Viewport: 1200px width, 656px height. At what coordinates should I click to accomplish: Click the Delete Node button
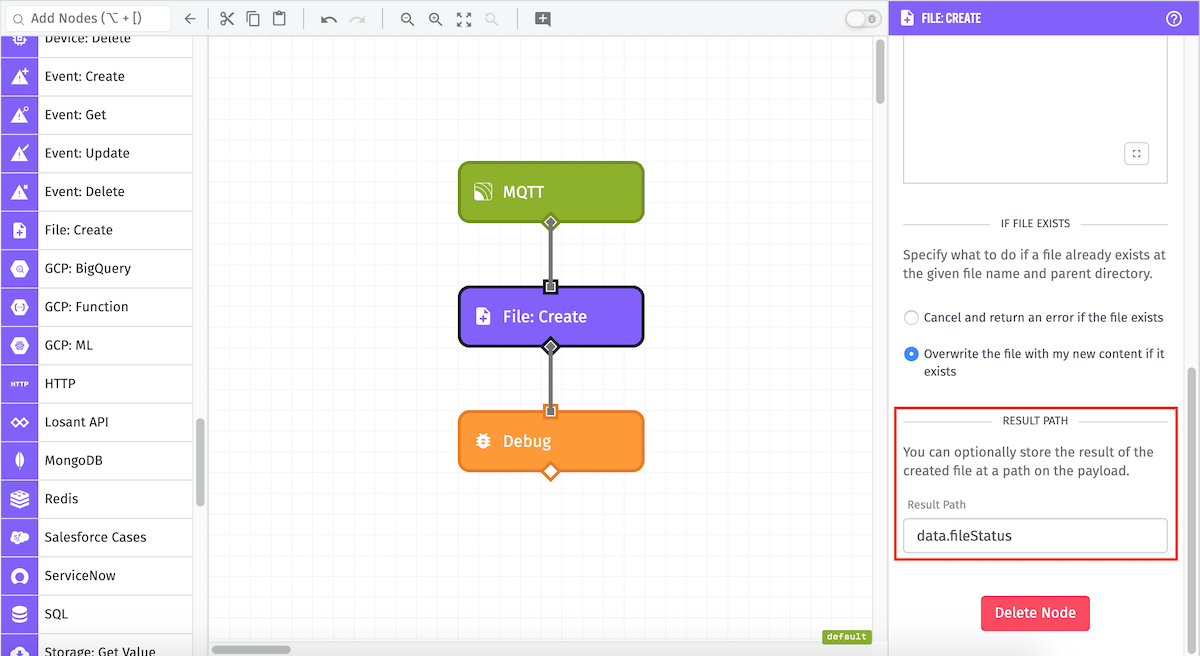point(1035,613)
